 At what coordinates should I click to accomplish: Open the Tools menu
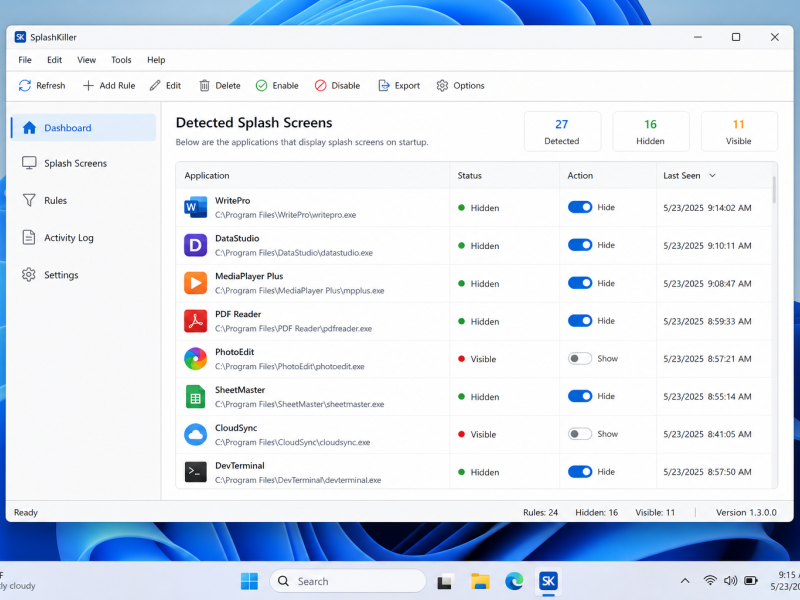point(121,60)
